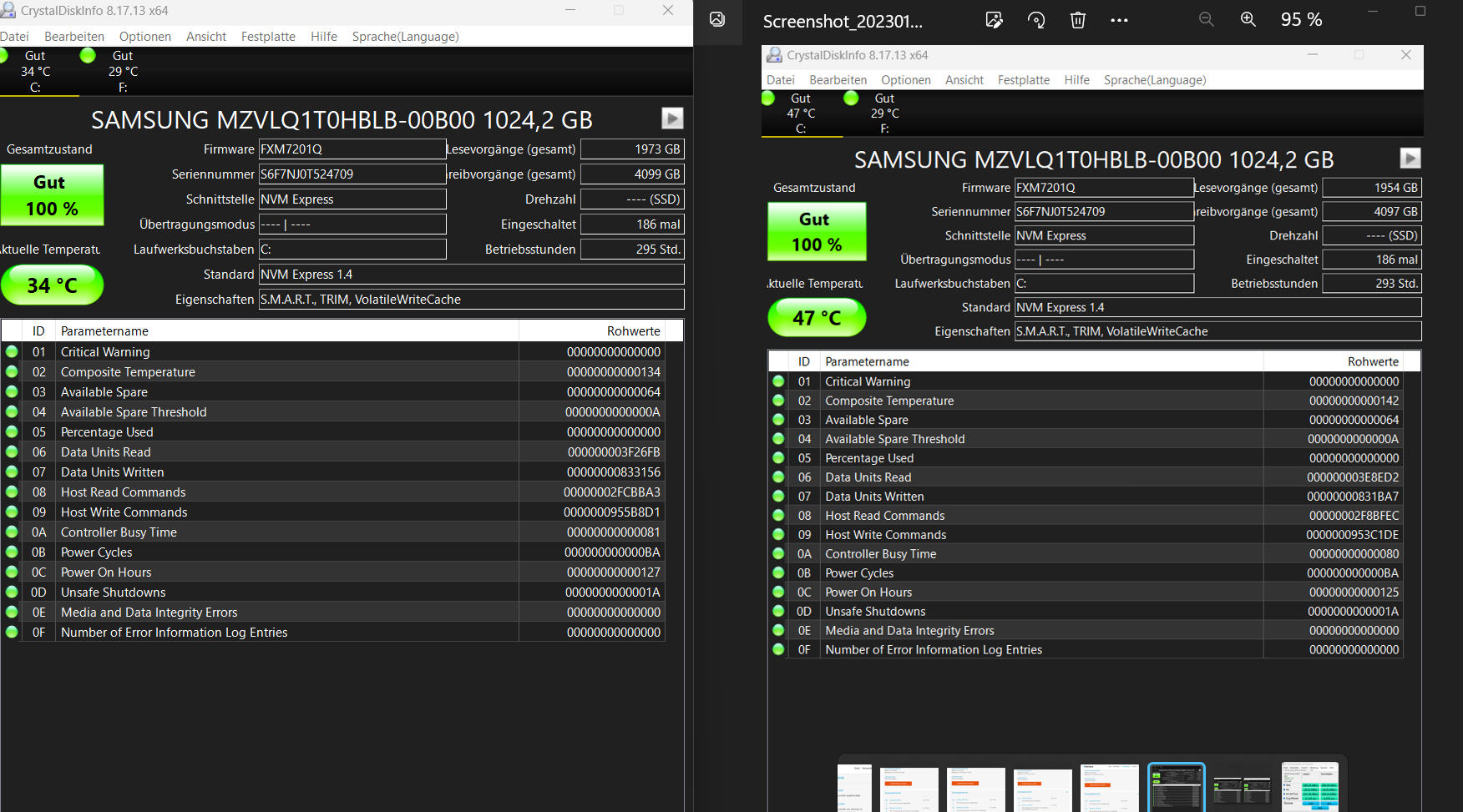Click the status dot beside raw value 00000000000127
1463x812 pixels.
coord(12,572)
